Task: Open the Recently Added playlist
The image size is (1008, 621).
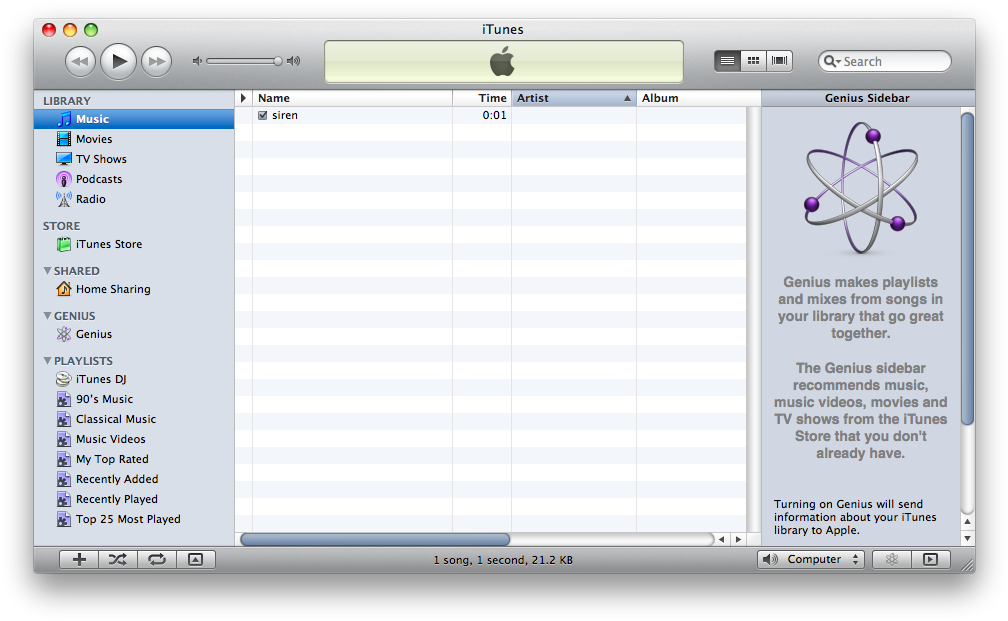Action: 116,479
